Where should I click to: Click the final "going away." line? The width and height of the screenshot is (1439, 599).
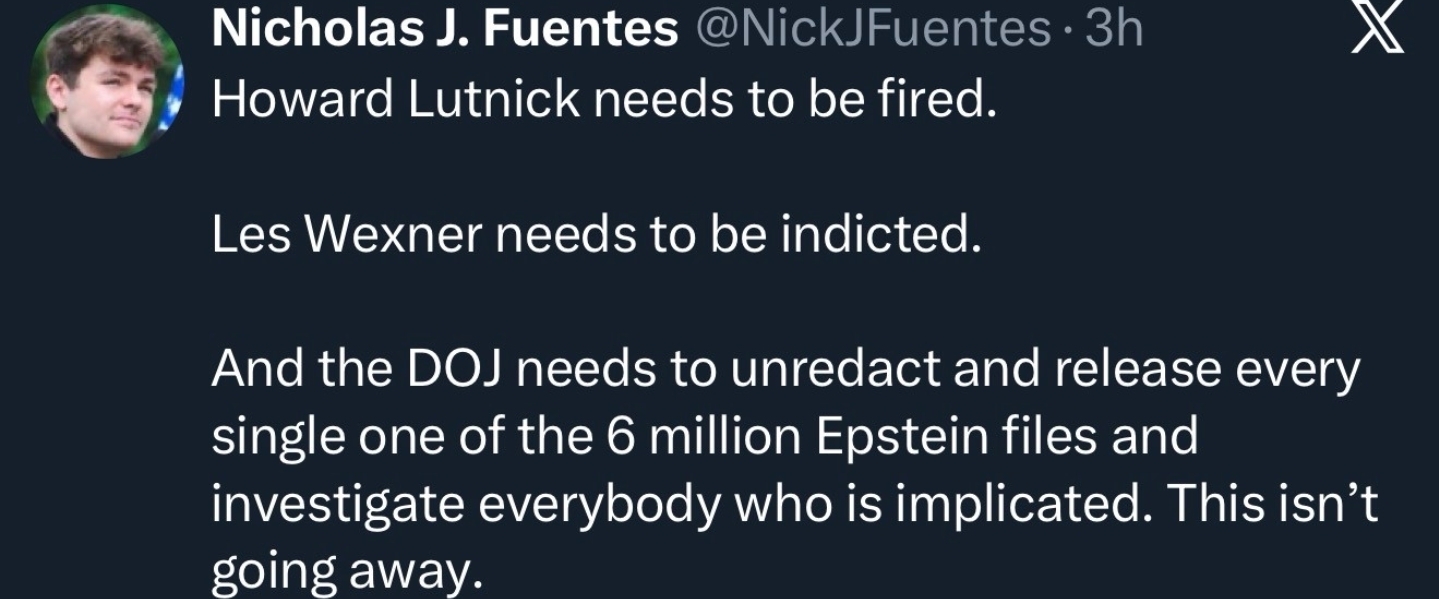click(340, 570)
